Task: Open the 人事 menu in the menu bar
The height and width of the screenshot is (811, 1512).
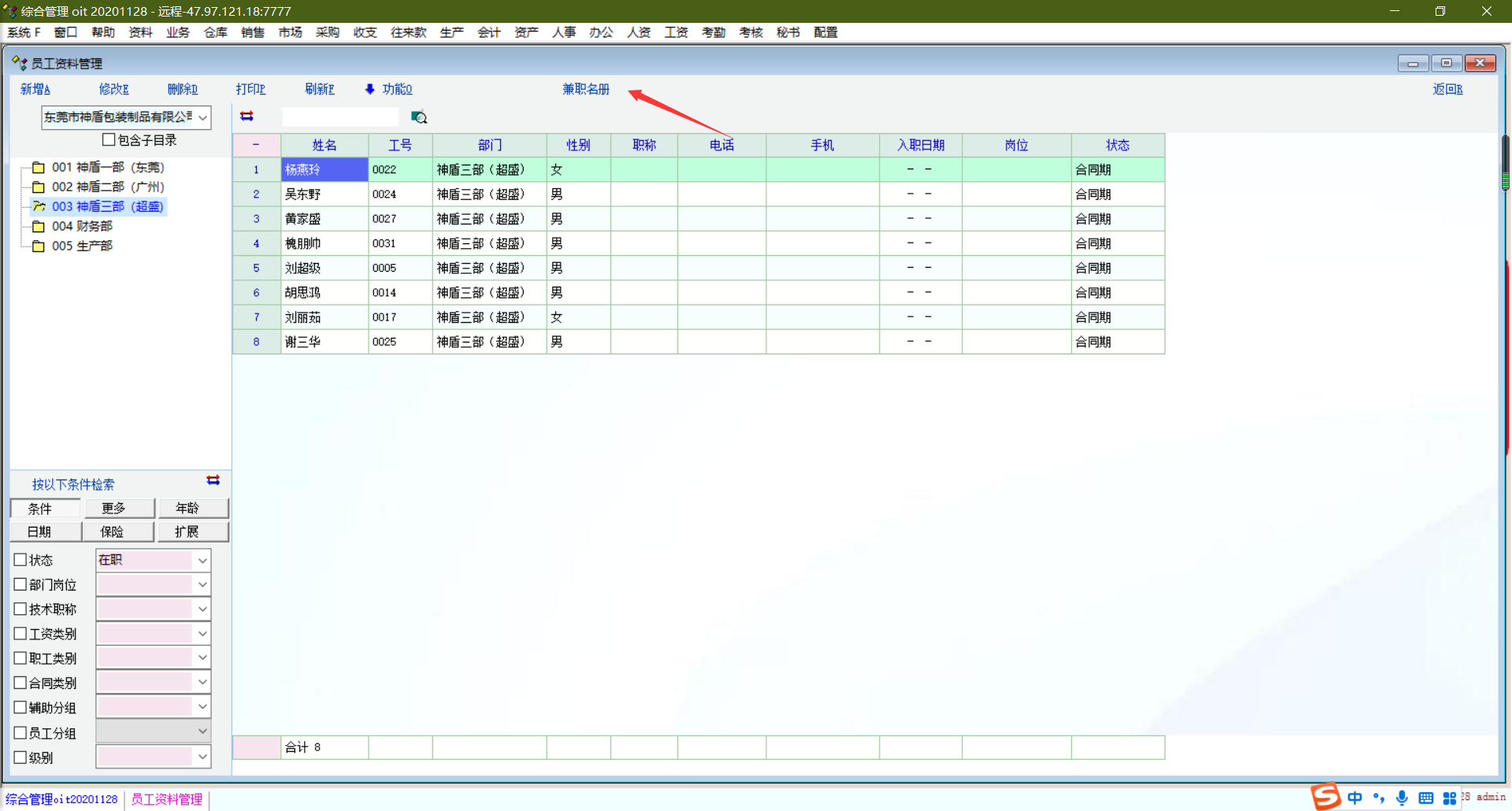Action: click(x=563, y=32)
